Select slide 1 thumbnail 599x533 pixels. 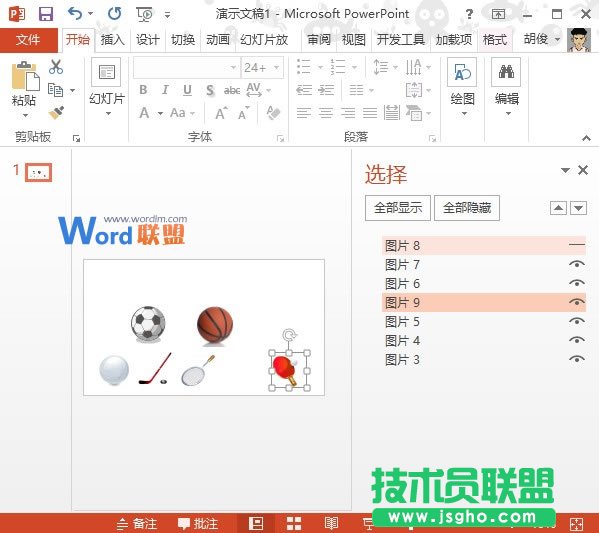(x=38, y=172)
